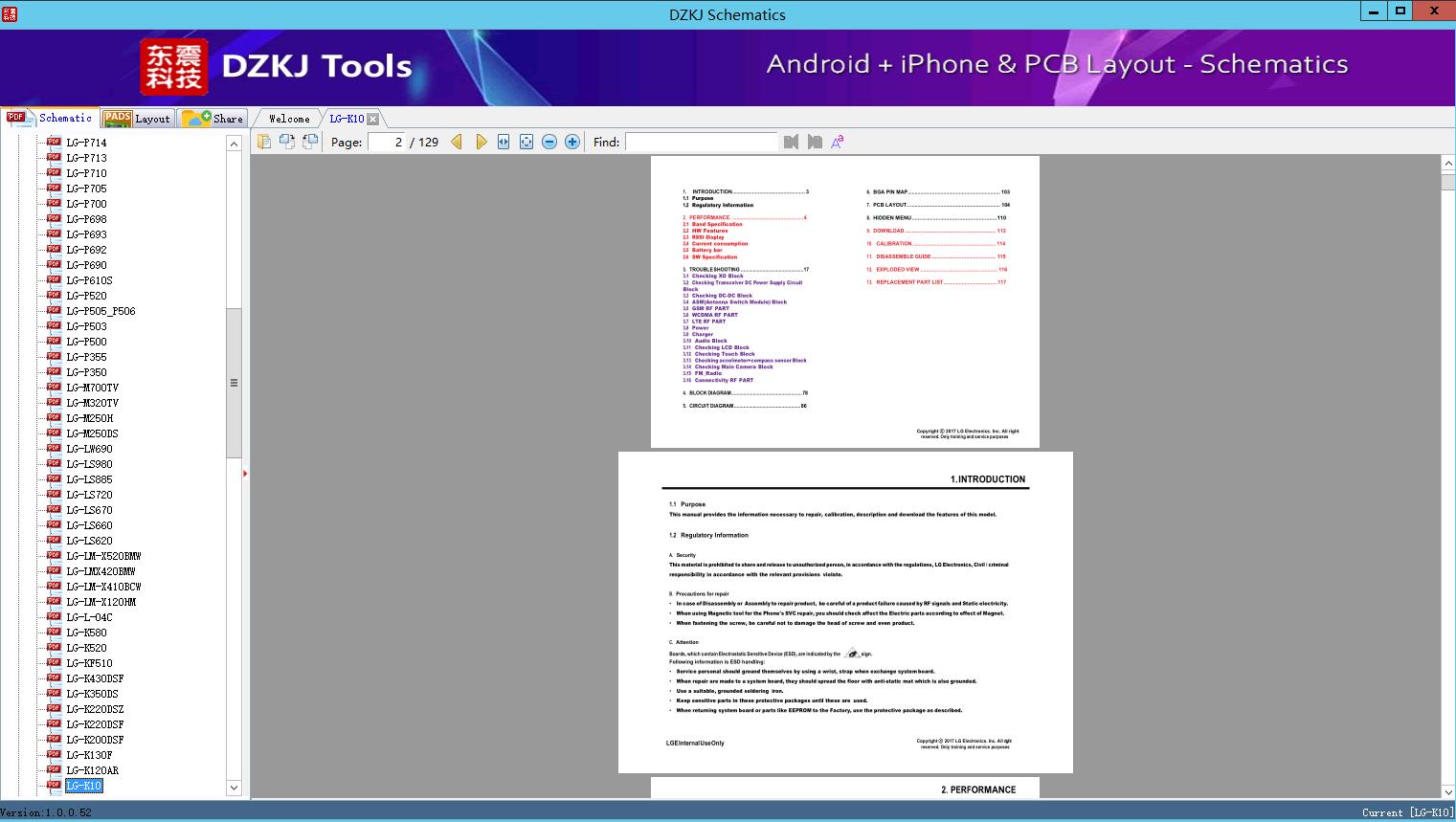Viewport: 1456px width, 822px height.
Task: Select the LG-LW690 entry
Action: click(89, 449)
